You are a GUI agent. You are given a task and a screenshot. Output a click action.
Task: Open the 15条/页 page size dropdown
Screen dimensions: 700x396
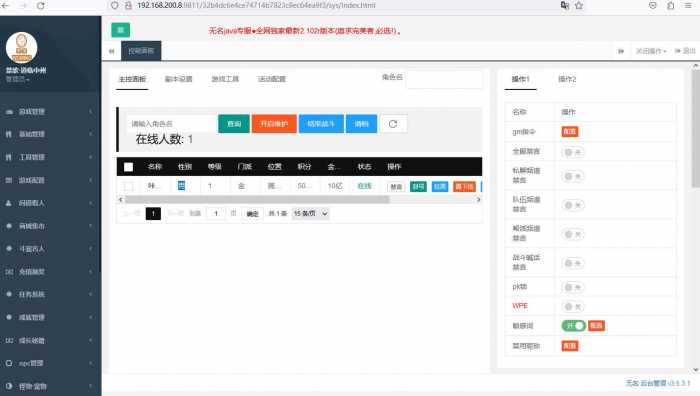click(311, 214)
